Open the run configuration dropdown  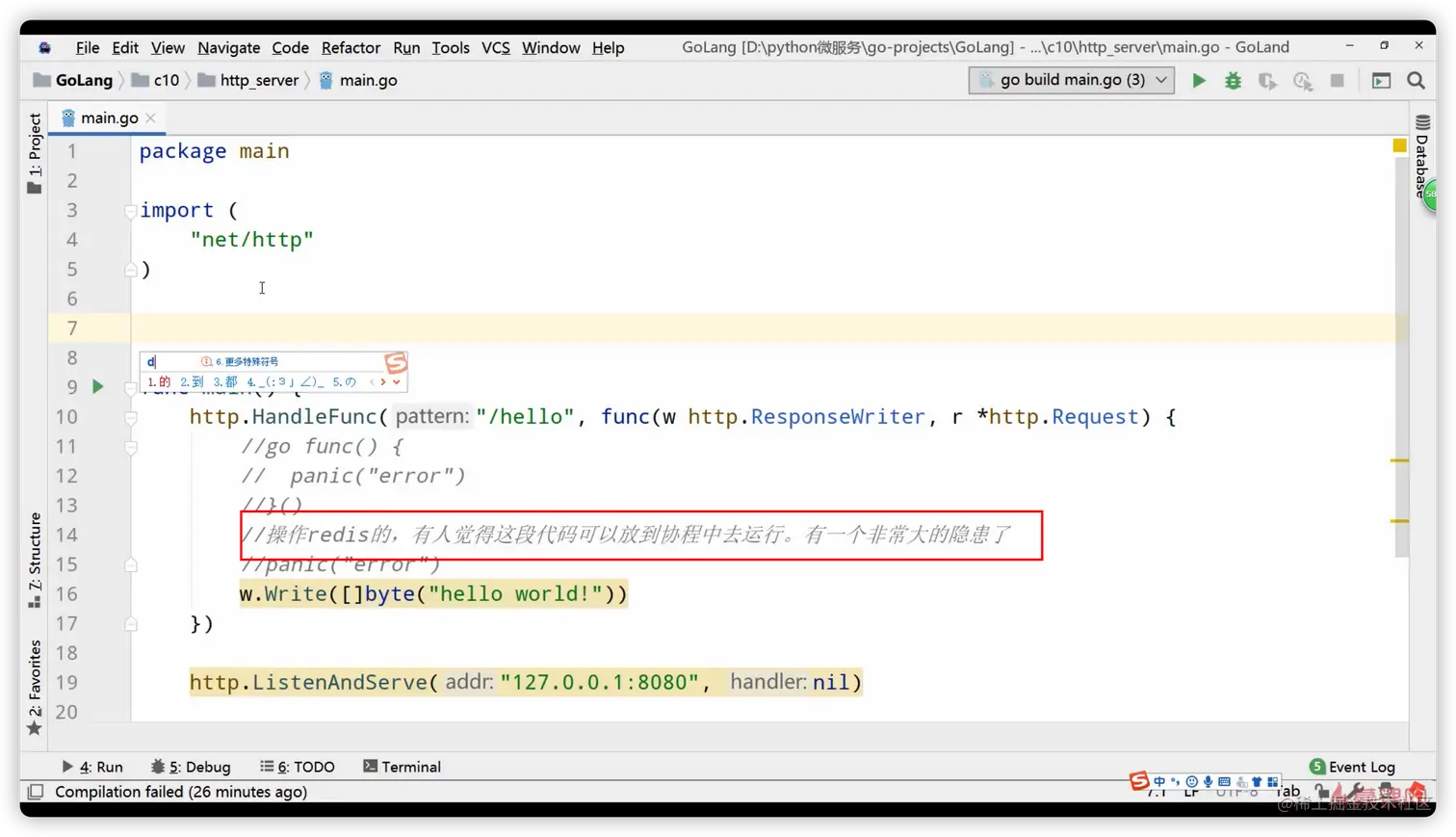click(x=1071, y=80)
